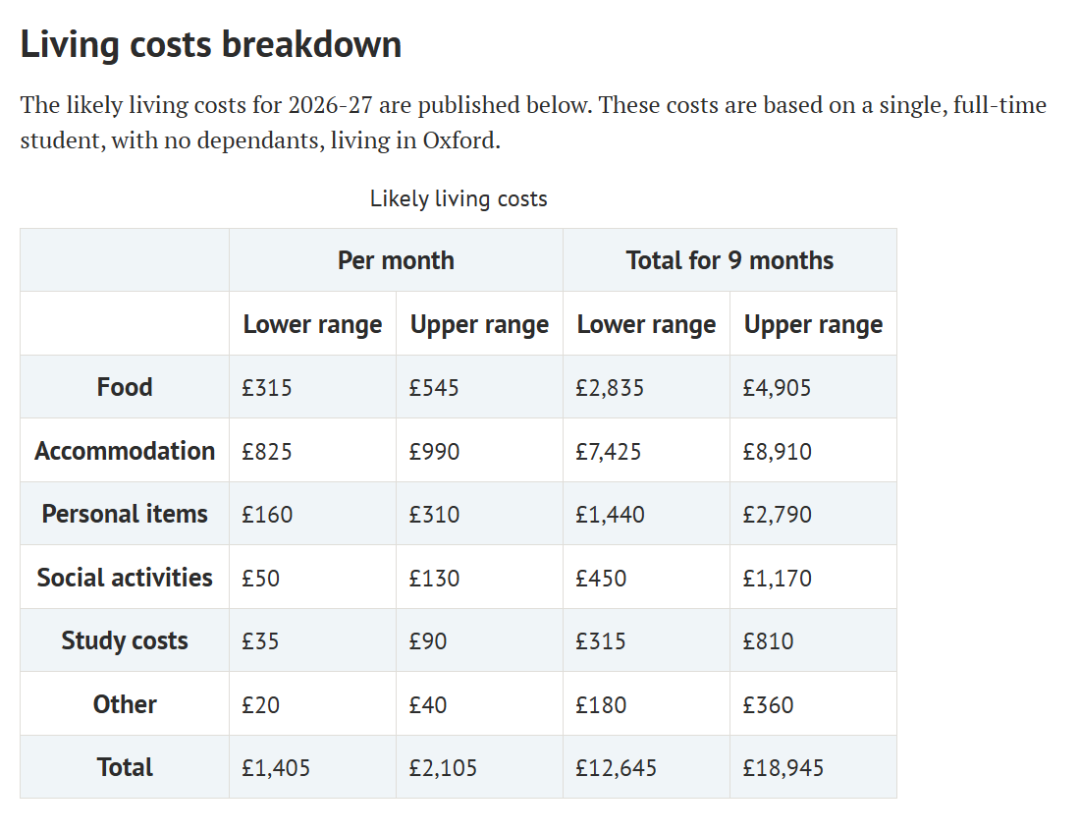This screenshot has height=833, width=1080.
Task: Click the £7,425 Accommodation cell
Action: (x=609, y=452)
